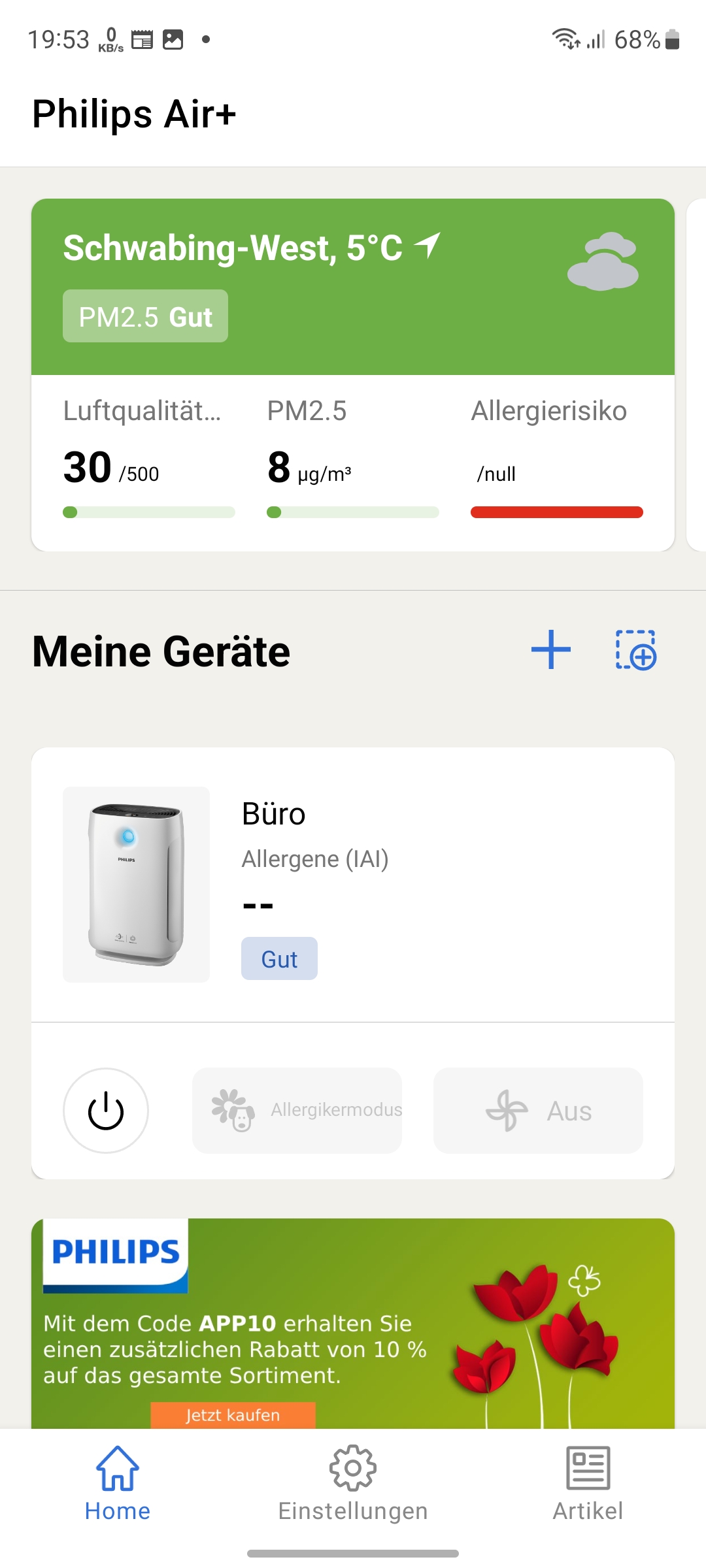This screenshot has width=706, height=1568.
Task: Switch to the Artikel tab
Action: point(588,1484)
